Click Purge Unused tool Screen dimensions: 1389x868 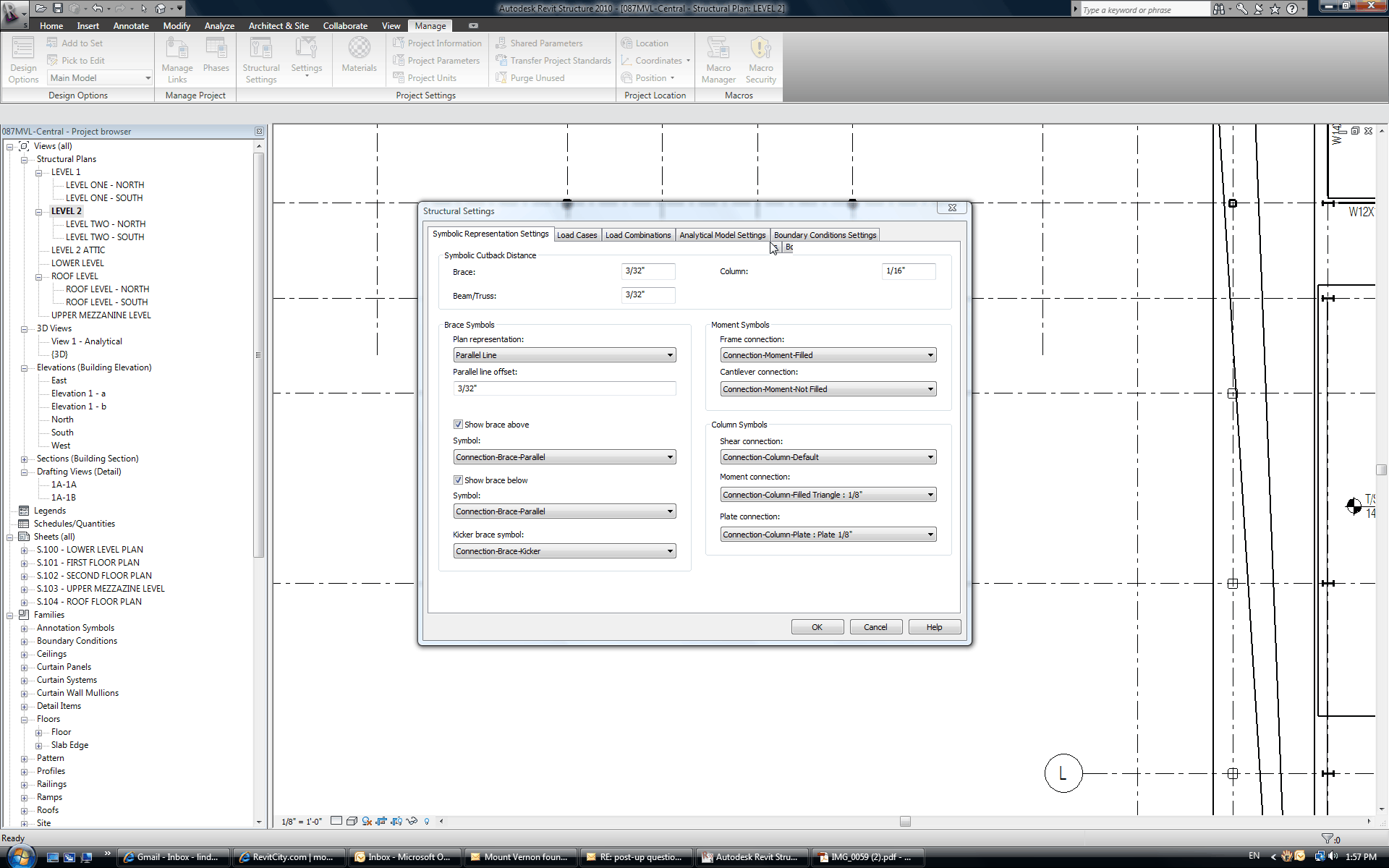[x=537, y=78]
